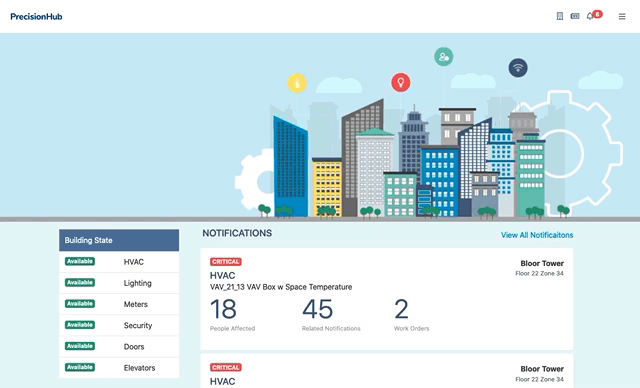Select the Lighting building state row
Screen dimensions: 640x388
(119, 283)
